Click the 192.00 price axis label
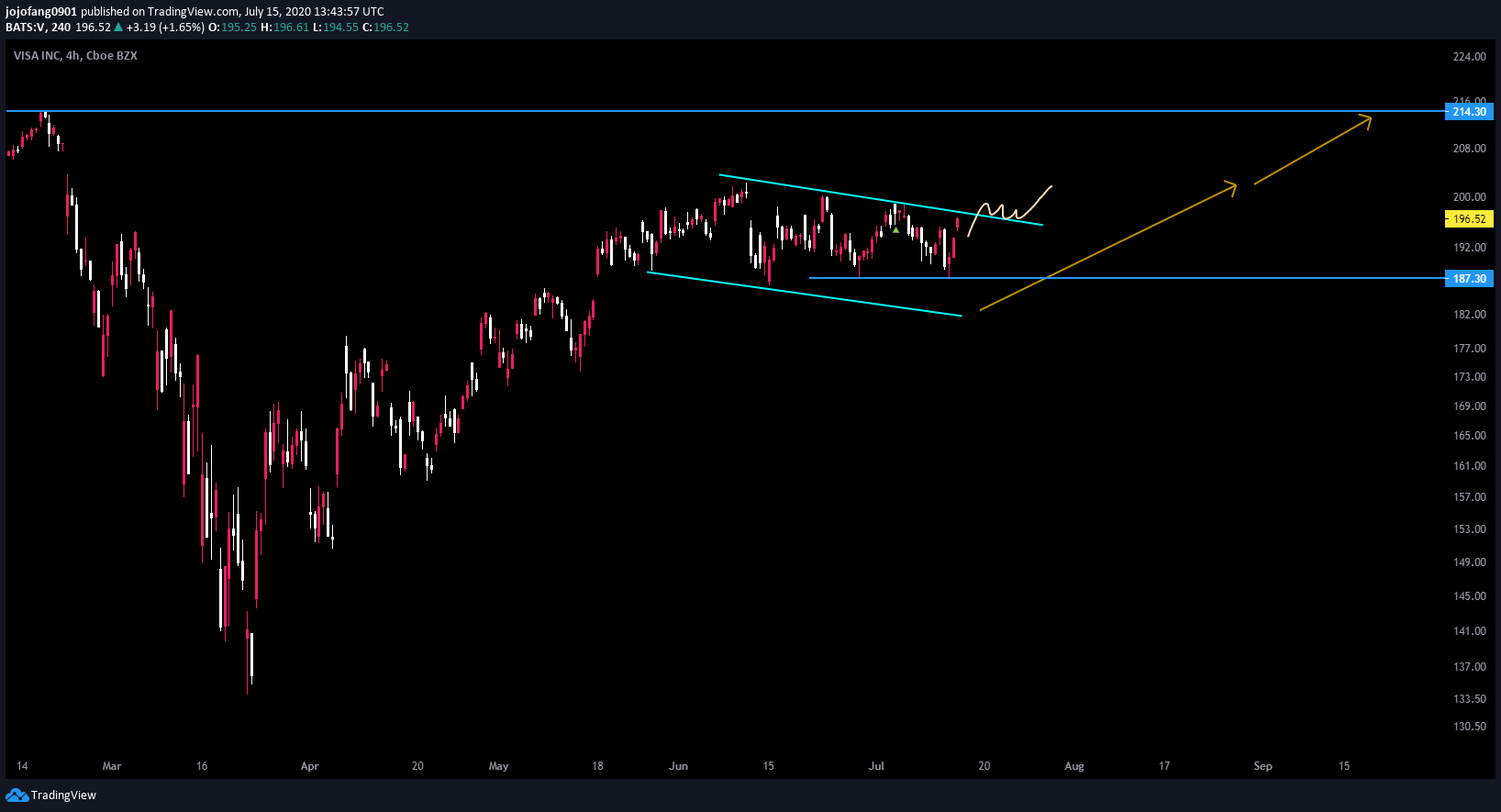This screenshot has width=1501, height=812. (x=1469, y=248)
